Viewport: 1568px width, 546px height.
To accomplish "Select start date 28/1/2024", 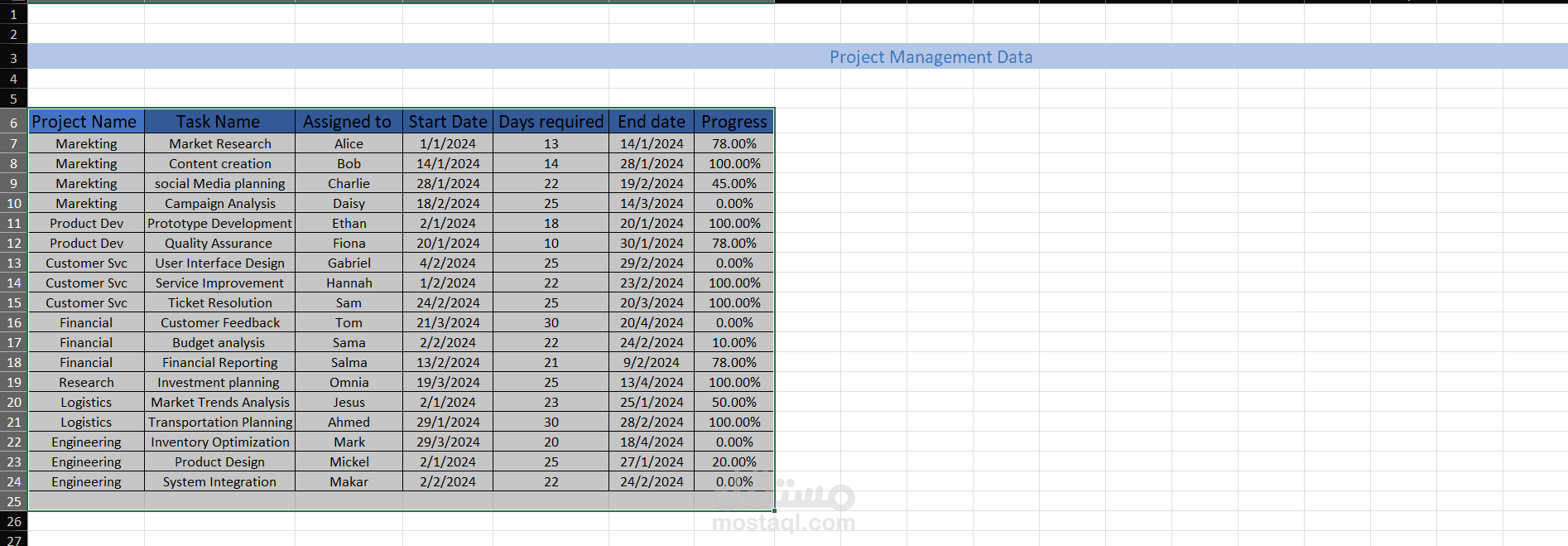I will 448,183.
